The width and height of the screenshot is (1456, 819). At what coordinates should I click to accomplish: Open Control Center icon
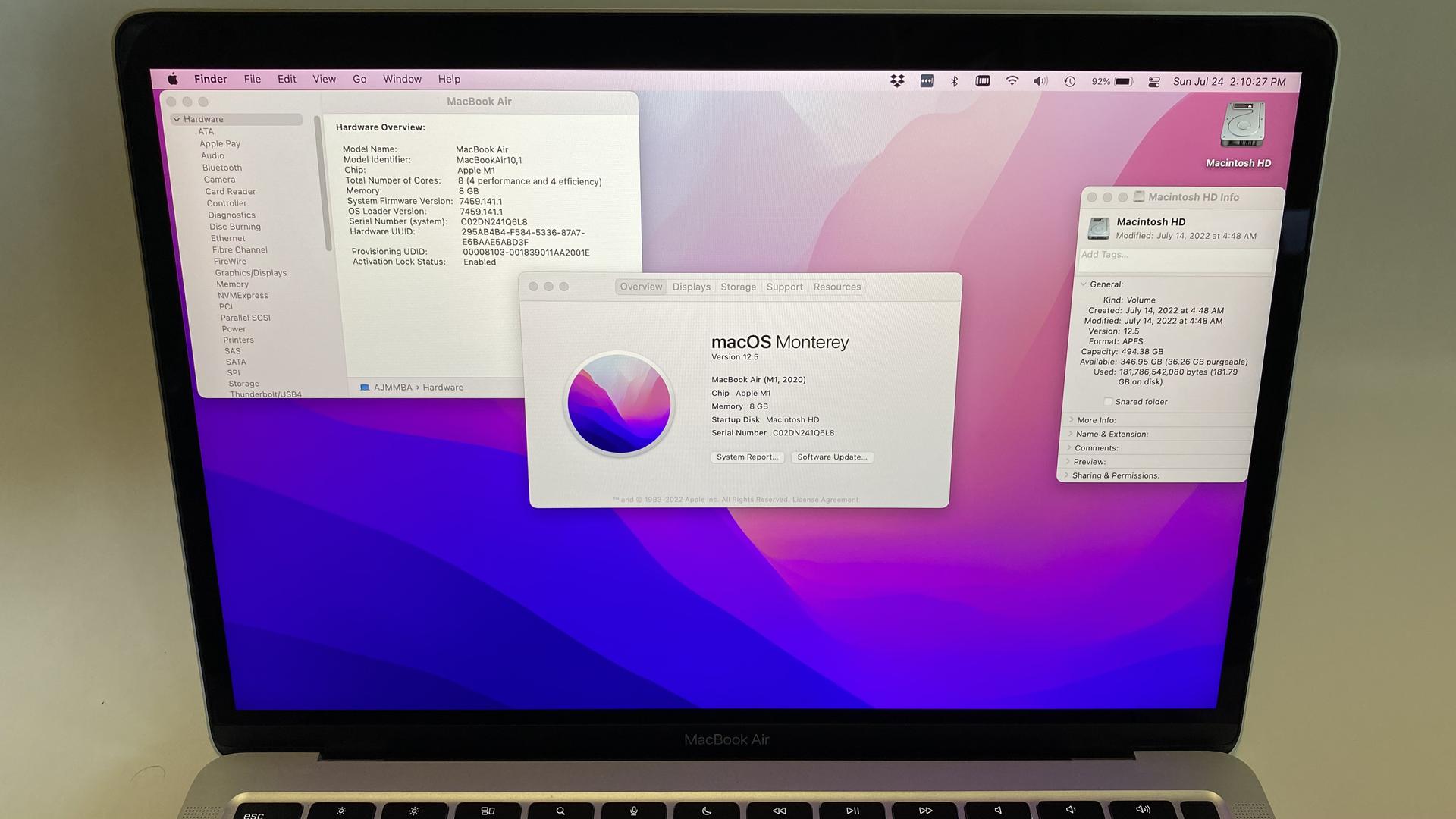[1154, 82]
